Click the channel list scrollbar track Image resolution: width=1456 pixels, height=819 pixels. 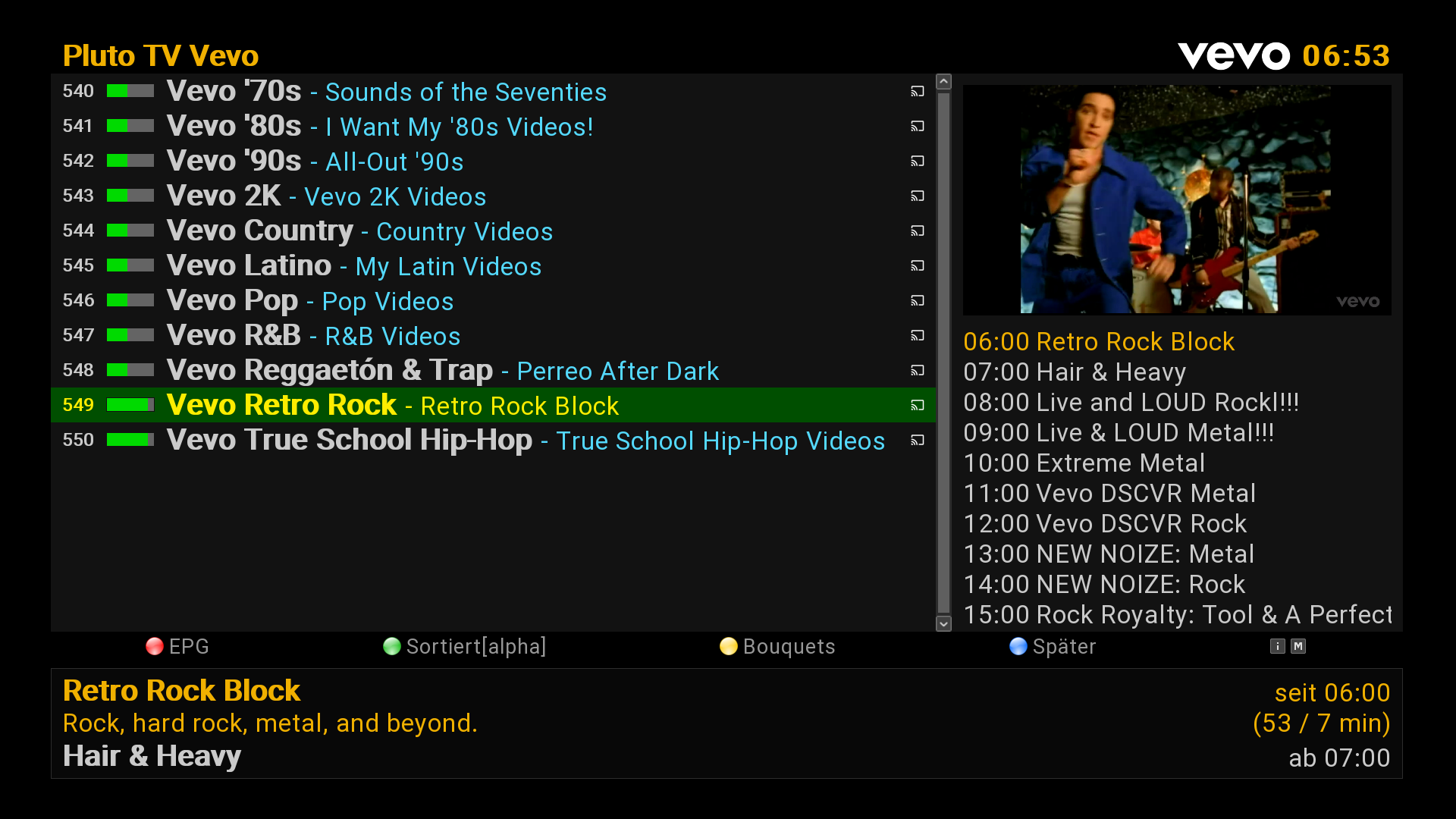[944, 353]
